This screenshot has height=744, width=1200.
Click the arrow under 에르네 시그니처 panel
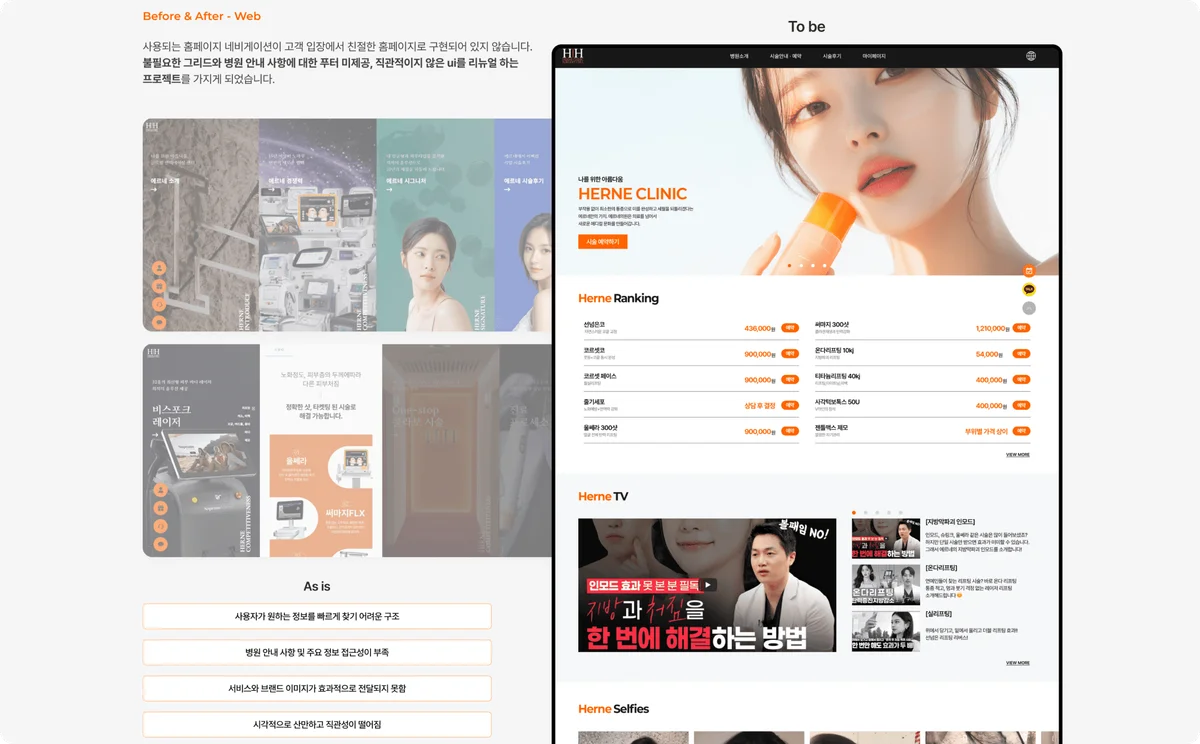pyautogui.click(x=389, y=189)
